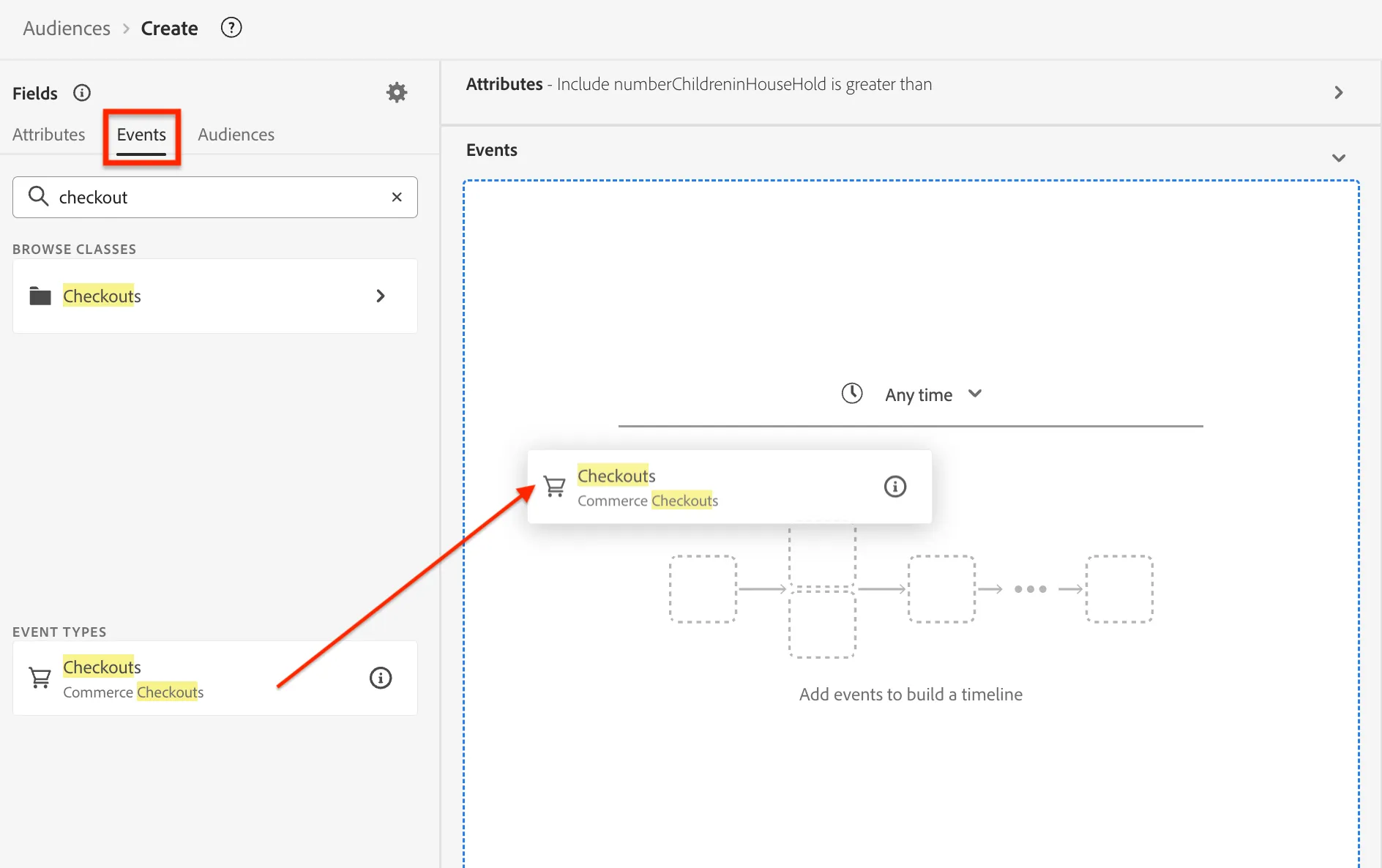Open the help question mark icon
Image resolution: width=1382 pixels, height=868 pixels.
[x=231, y=28]
